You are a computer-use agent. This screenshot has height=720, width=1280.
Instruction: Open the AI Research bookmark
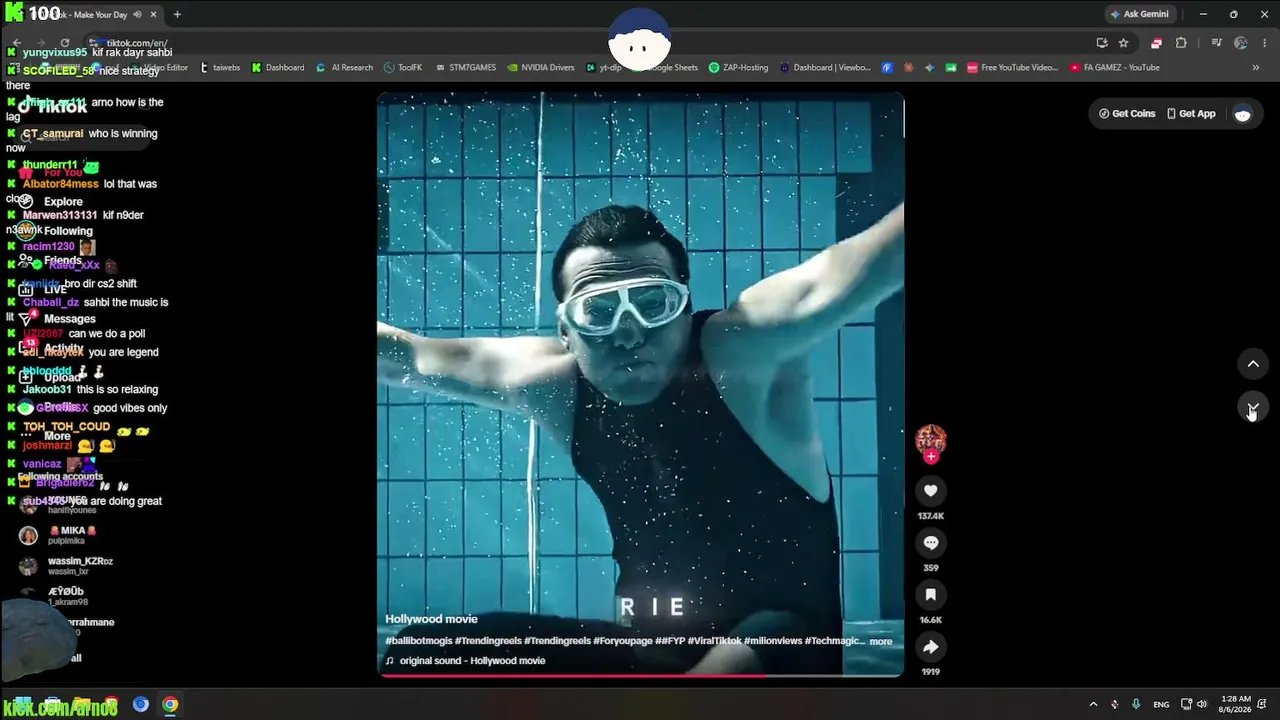(344, 68)
